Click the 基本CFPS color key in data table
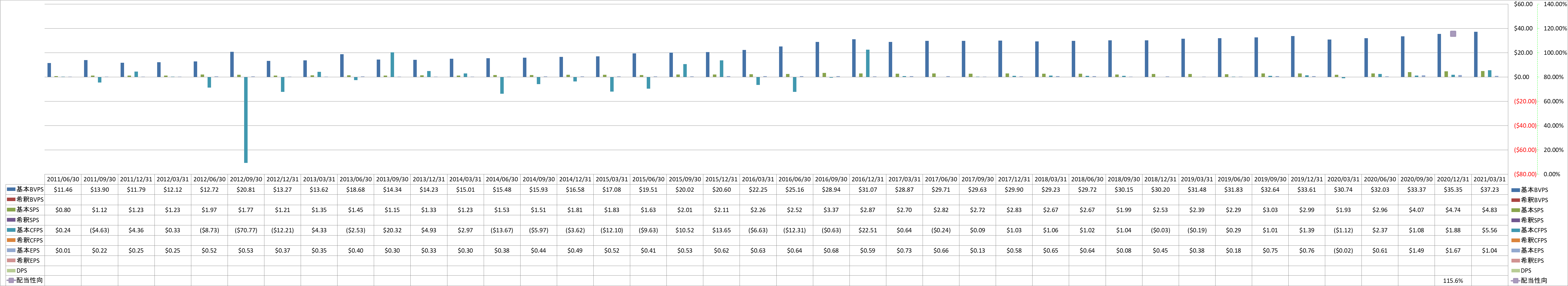The image size is (1568, 286). tap(11, 230)
